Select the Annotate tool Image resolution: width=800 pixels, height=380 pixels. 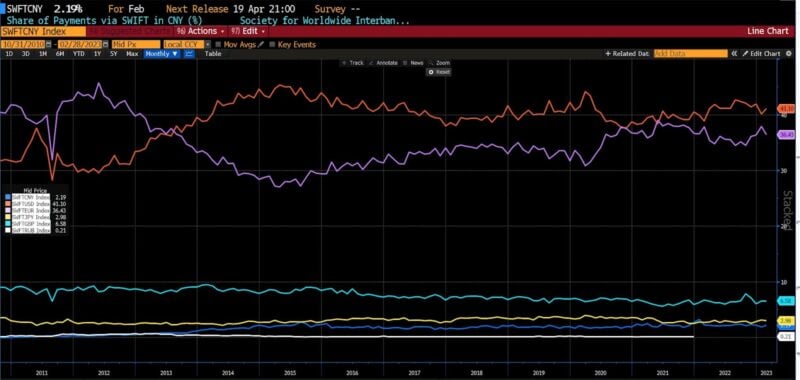point(384,63)
